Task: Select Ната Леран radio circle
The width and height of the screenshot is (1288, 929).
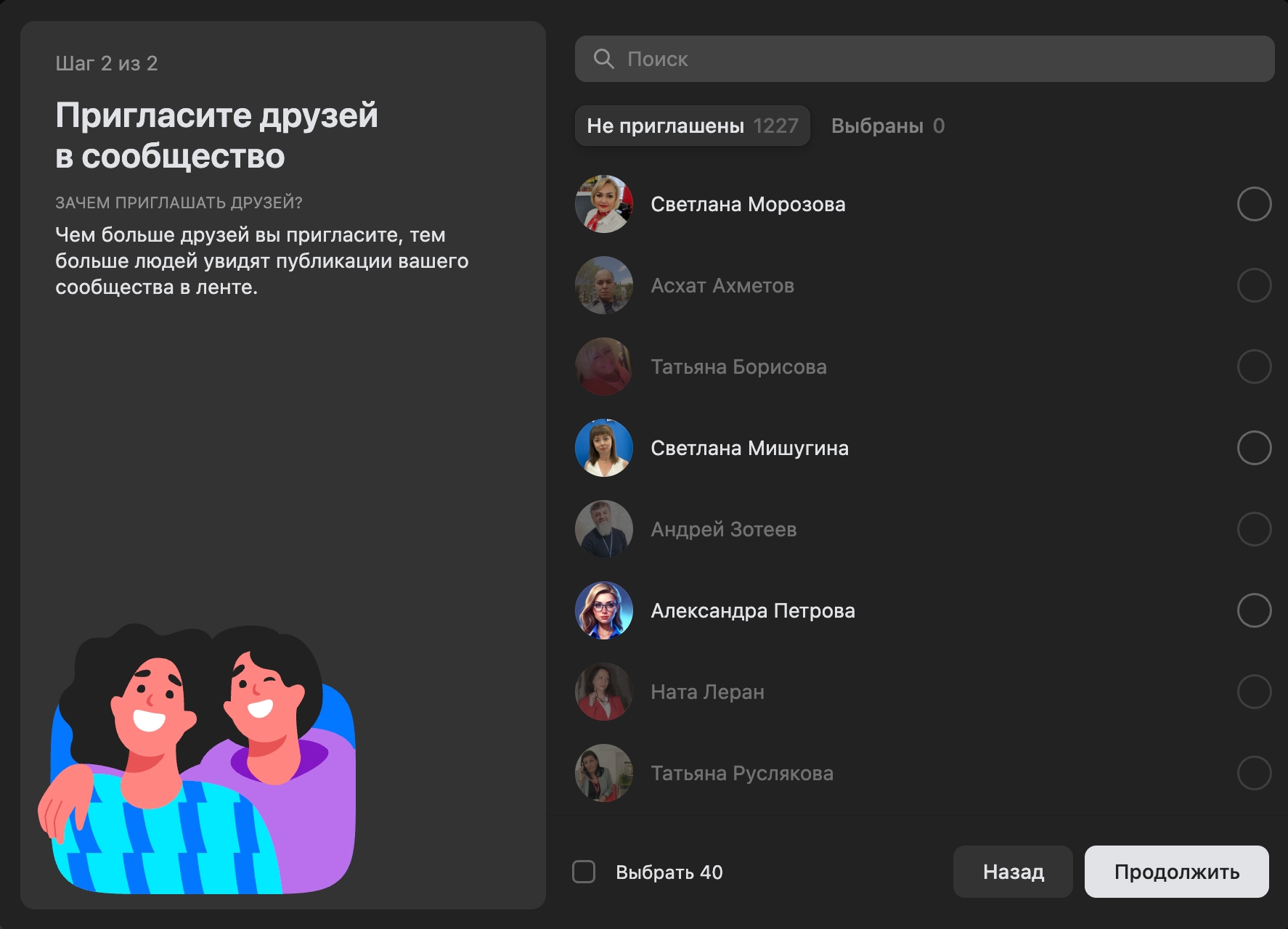Action: pyautogui.click(x=1254, y=692)
